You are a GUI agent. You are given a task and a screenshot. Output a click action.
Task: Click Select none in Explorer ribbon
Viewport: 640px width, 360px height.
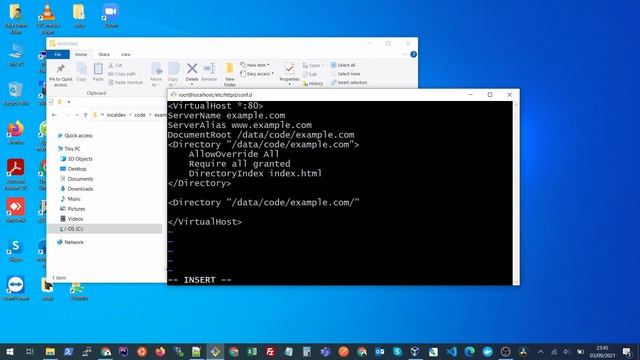click(x=345, y=74)
